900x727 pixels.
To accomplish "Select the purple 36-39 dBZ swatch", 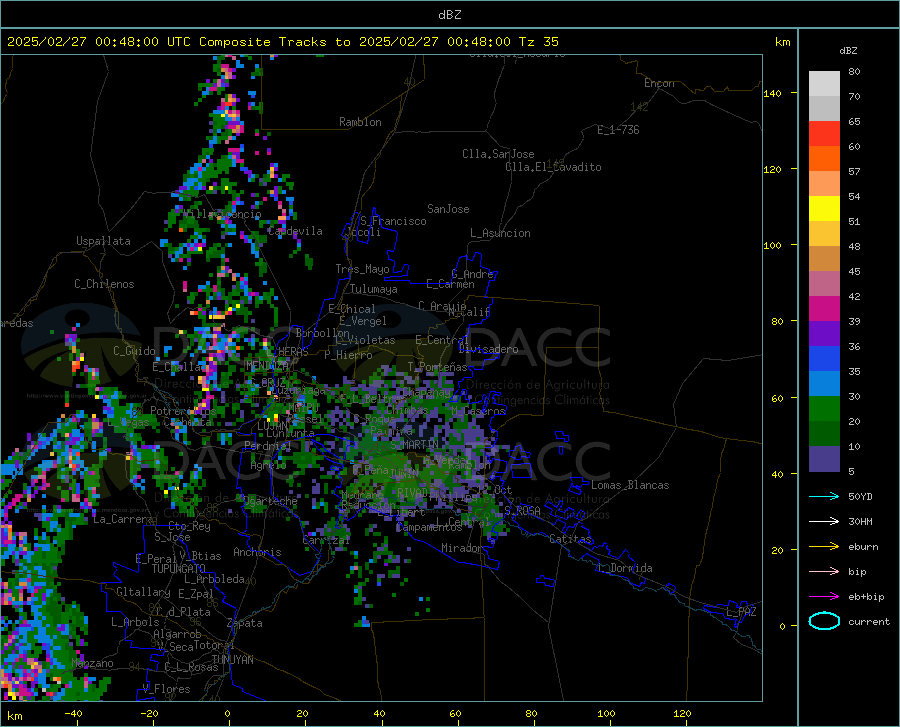I will (x=824, y=334).
